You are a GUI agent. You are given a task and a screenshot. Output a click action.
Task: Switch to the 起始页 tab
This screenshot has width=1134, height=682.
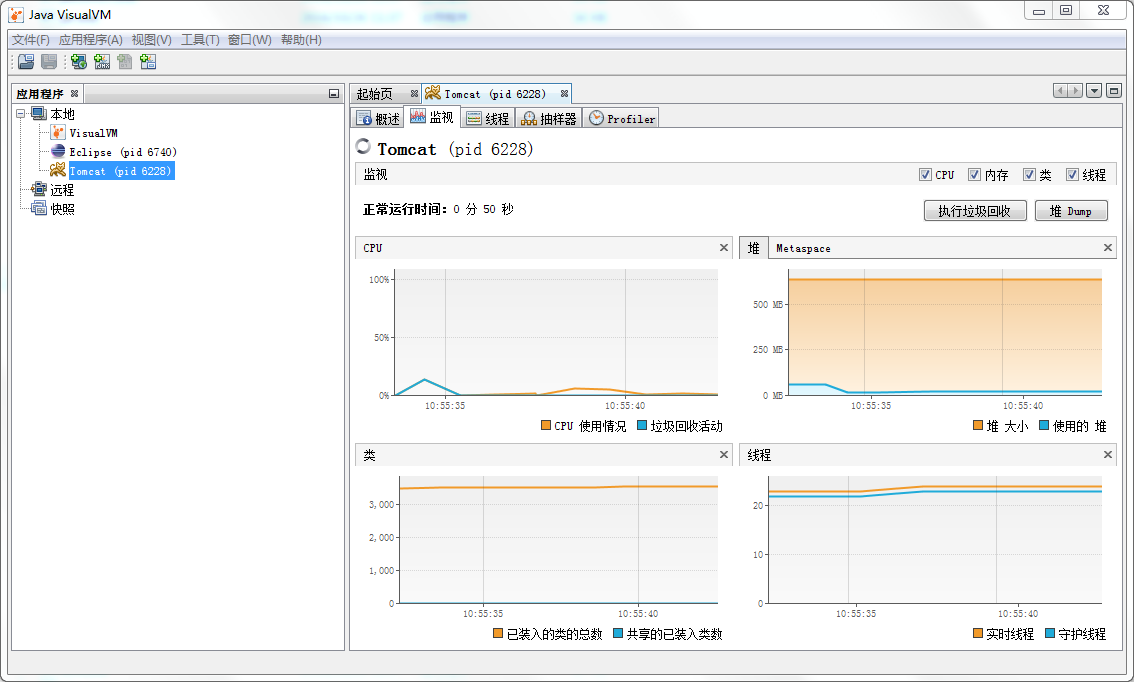375,94
